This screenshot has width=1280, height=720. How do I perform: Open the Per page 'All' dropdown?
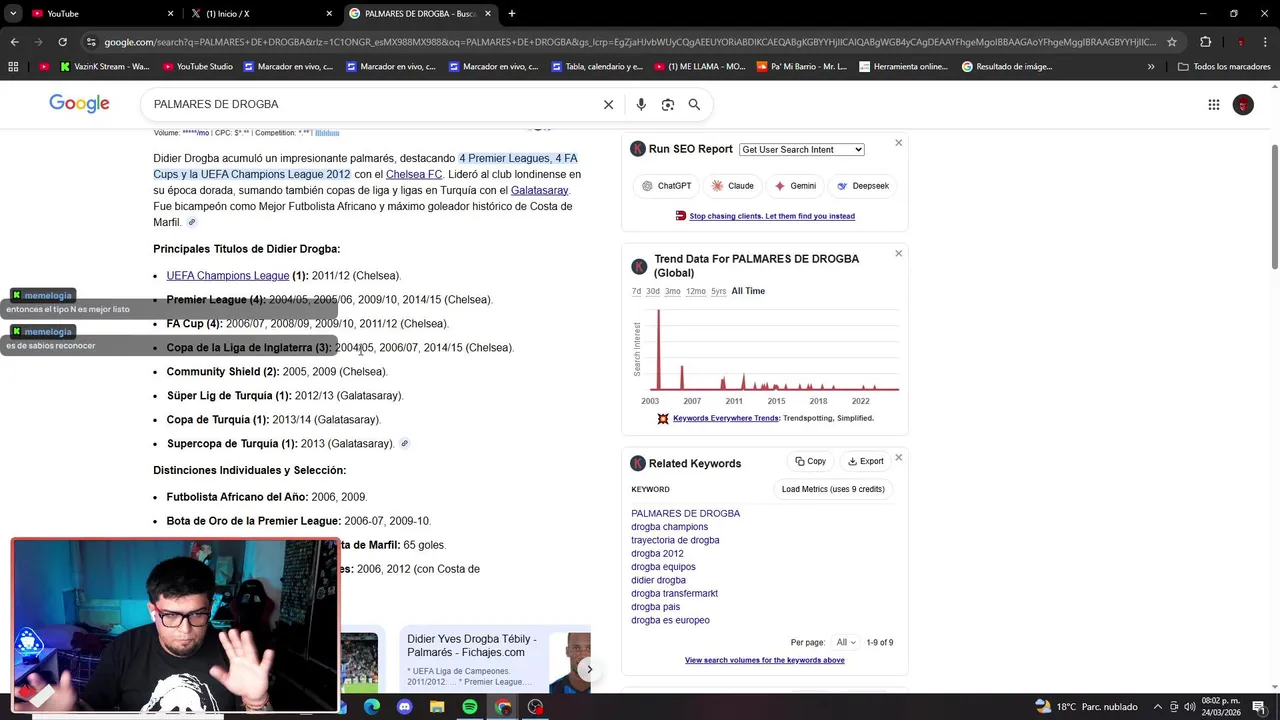(846, 642)
